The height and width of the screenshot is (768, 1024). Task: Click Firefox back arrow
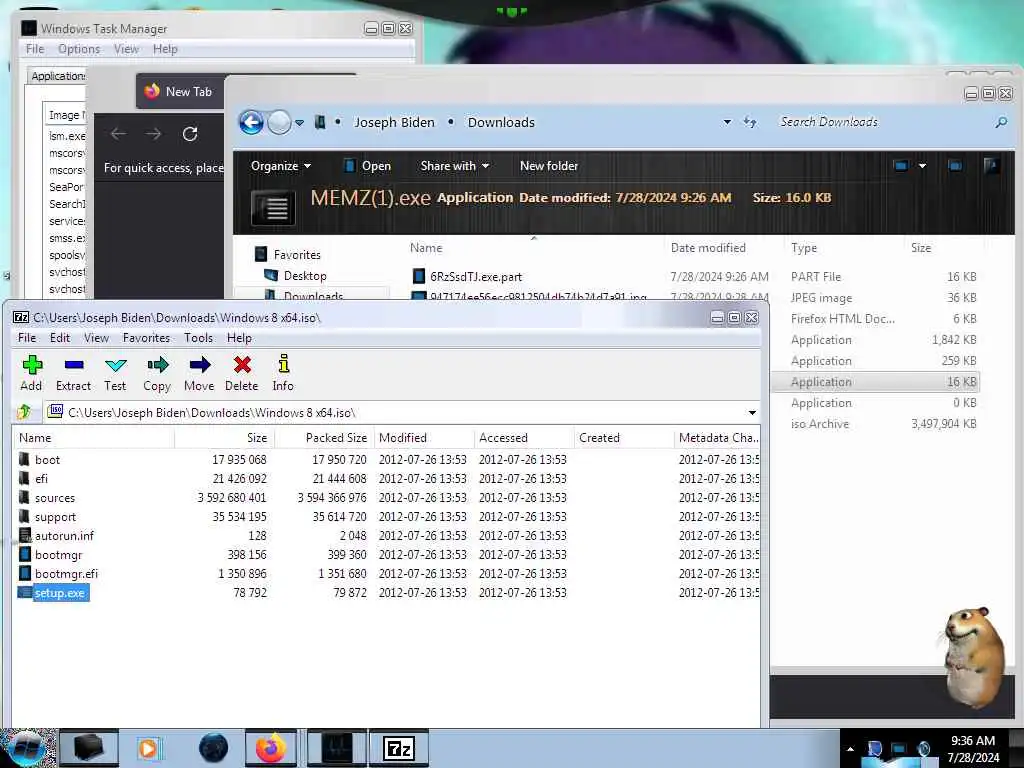pos(118,134)
